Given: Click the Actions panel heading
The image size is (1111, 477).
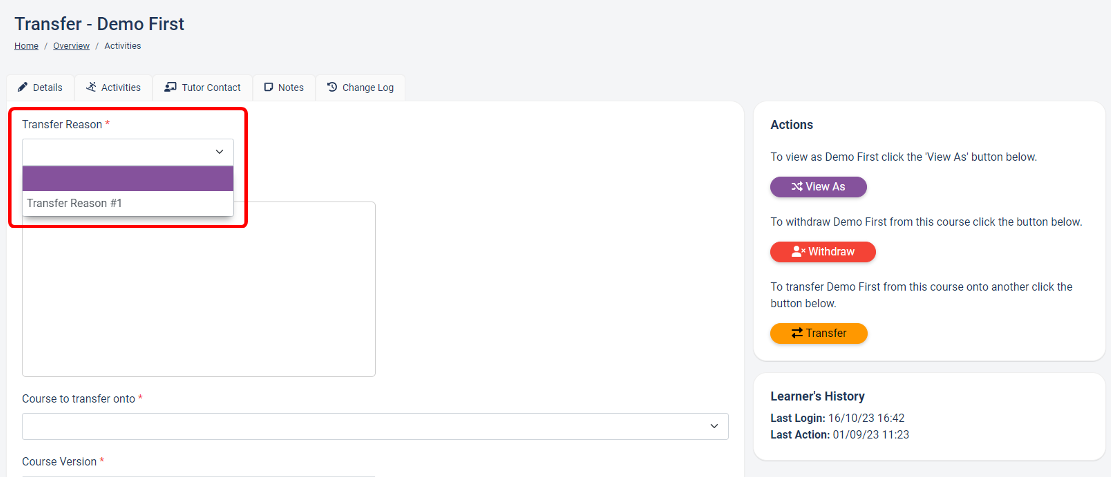Looking at the screenshot, I should [x=791, y=125].
